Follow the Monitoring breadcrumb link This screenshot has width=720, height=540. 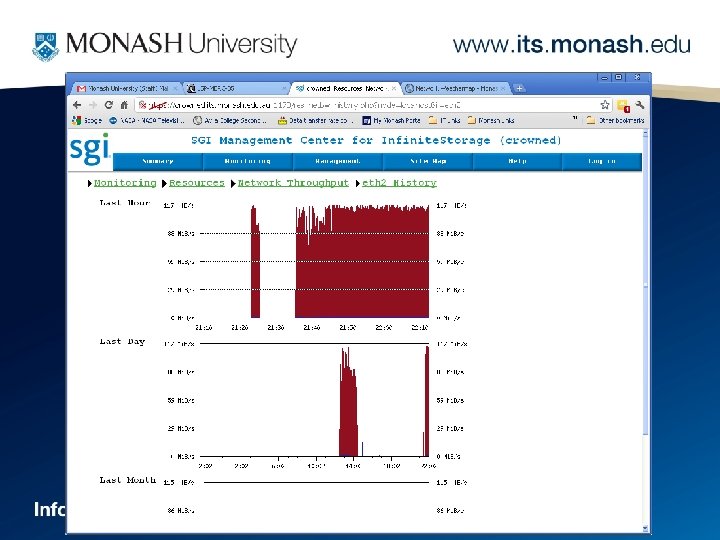125,183
